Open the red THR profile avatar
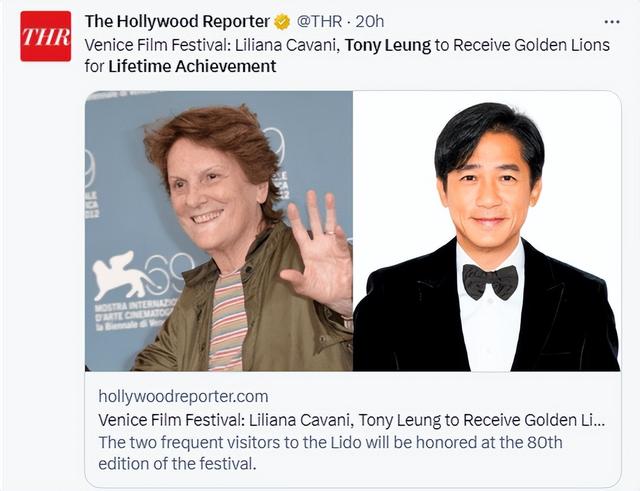640x491 pixels. (x=45, y=36)
